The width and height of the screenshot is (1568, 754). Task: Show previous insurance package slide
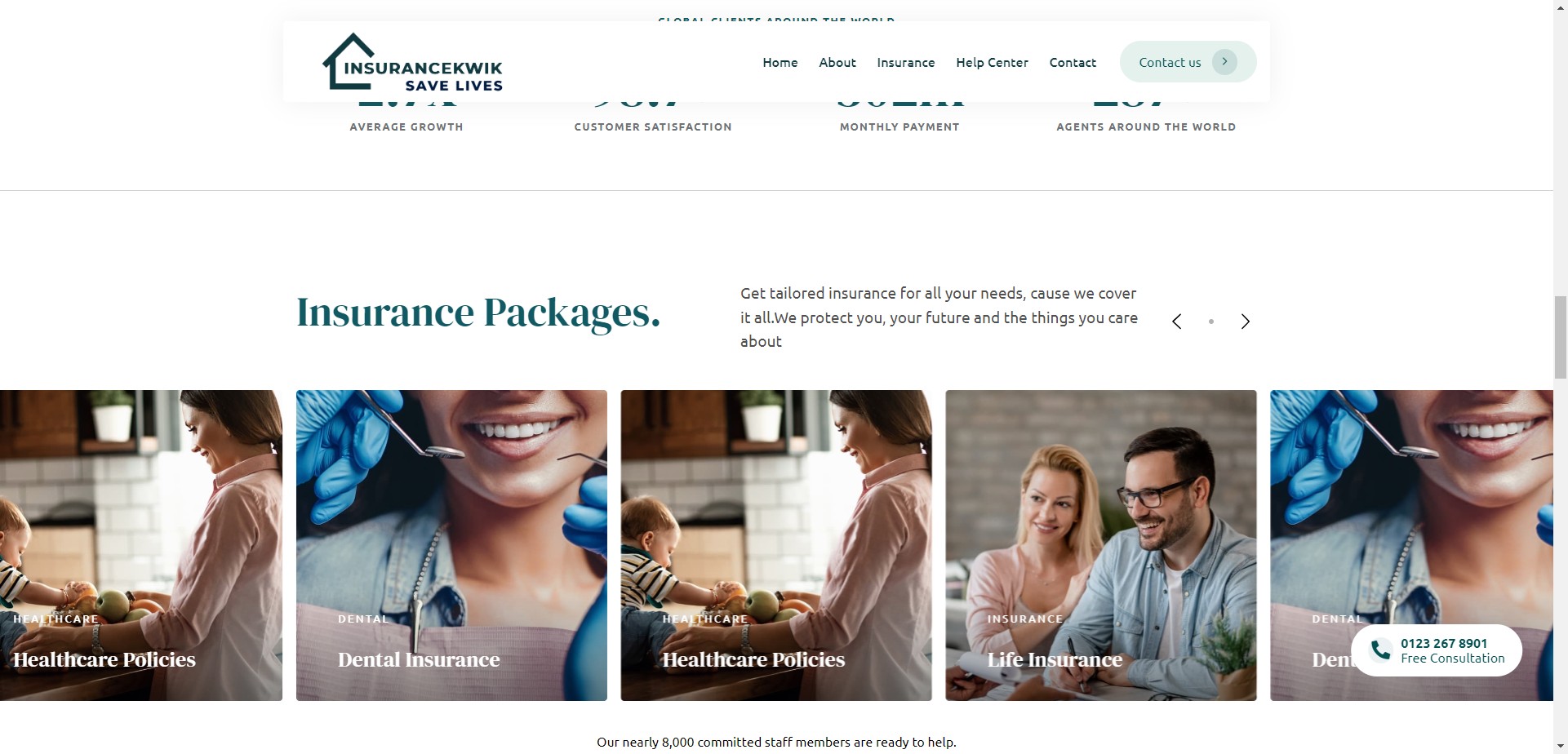pyautogui.click(x=1176, y=322)
